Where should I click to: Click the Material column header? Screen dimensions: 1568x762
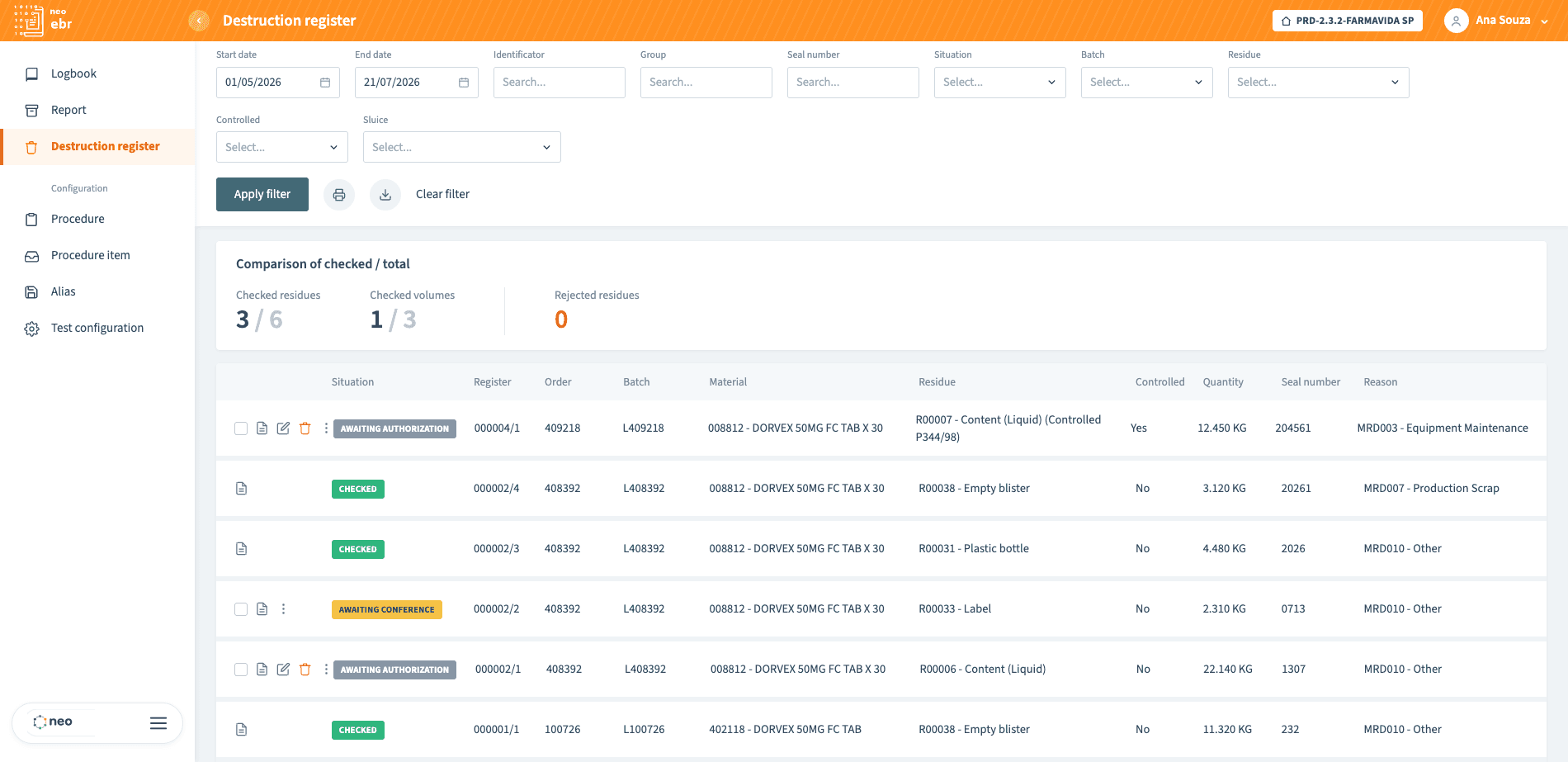pos(728,382)
